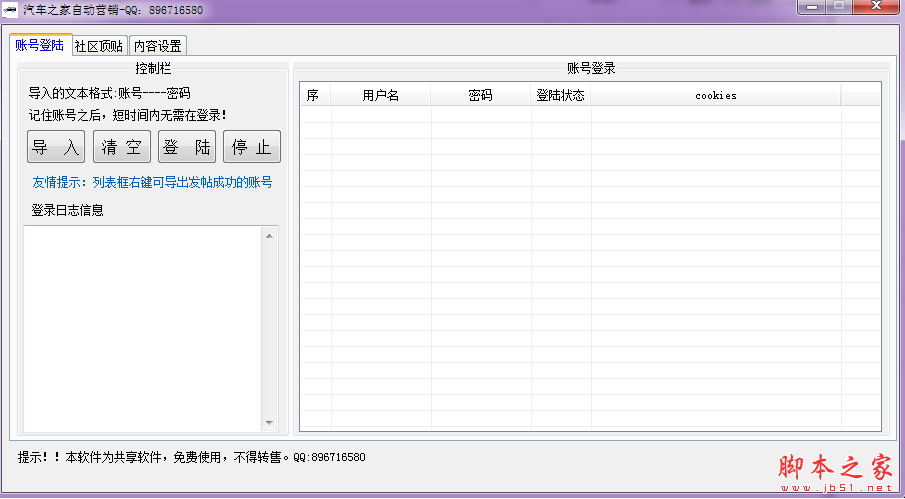Click the 控制栏 group title
Viewport: 905px width, 499px height.
[x=153, y=68]
